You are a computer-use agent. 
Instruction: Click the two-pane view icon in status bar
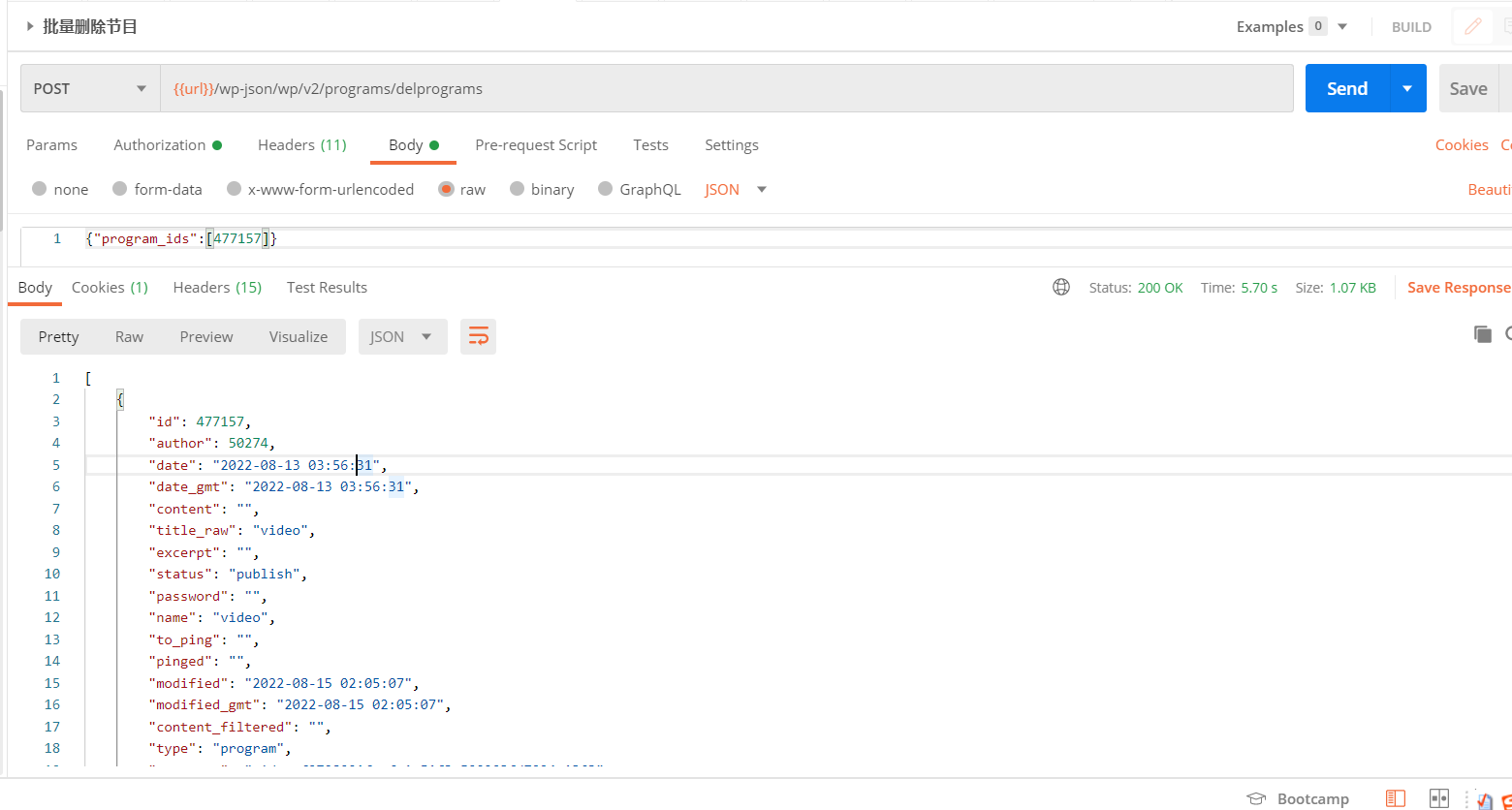click(x=1439, y=798)
